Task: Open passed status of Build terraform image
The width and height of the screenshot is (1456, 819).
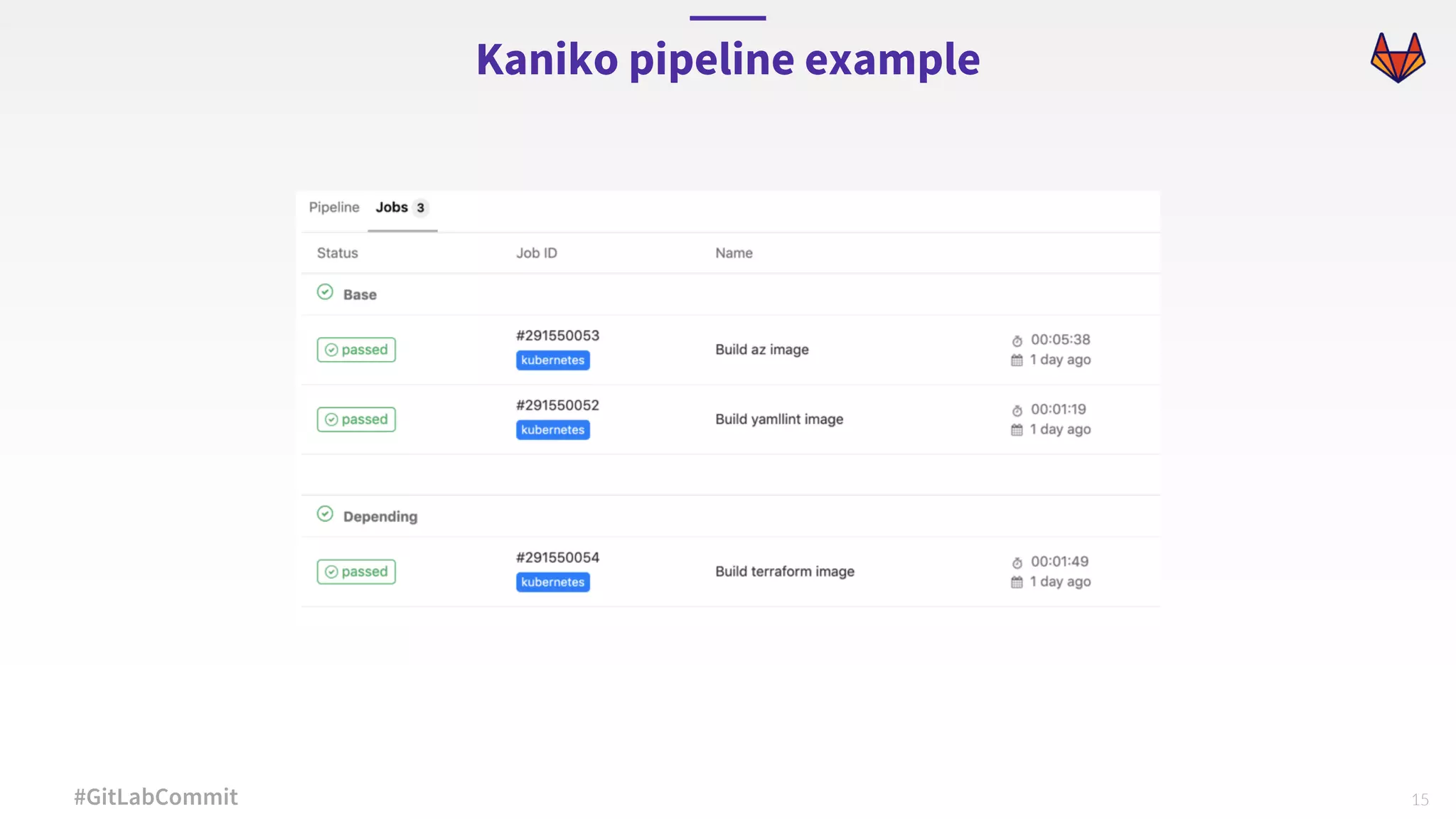Action: click(x=356, y=572)
